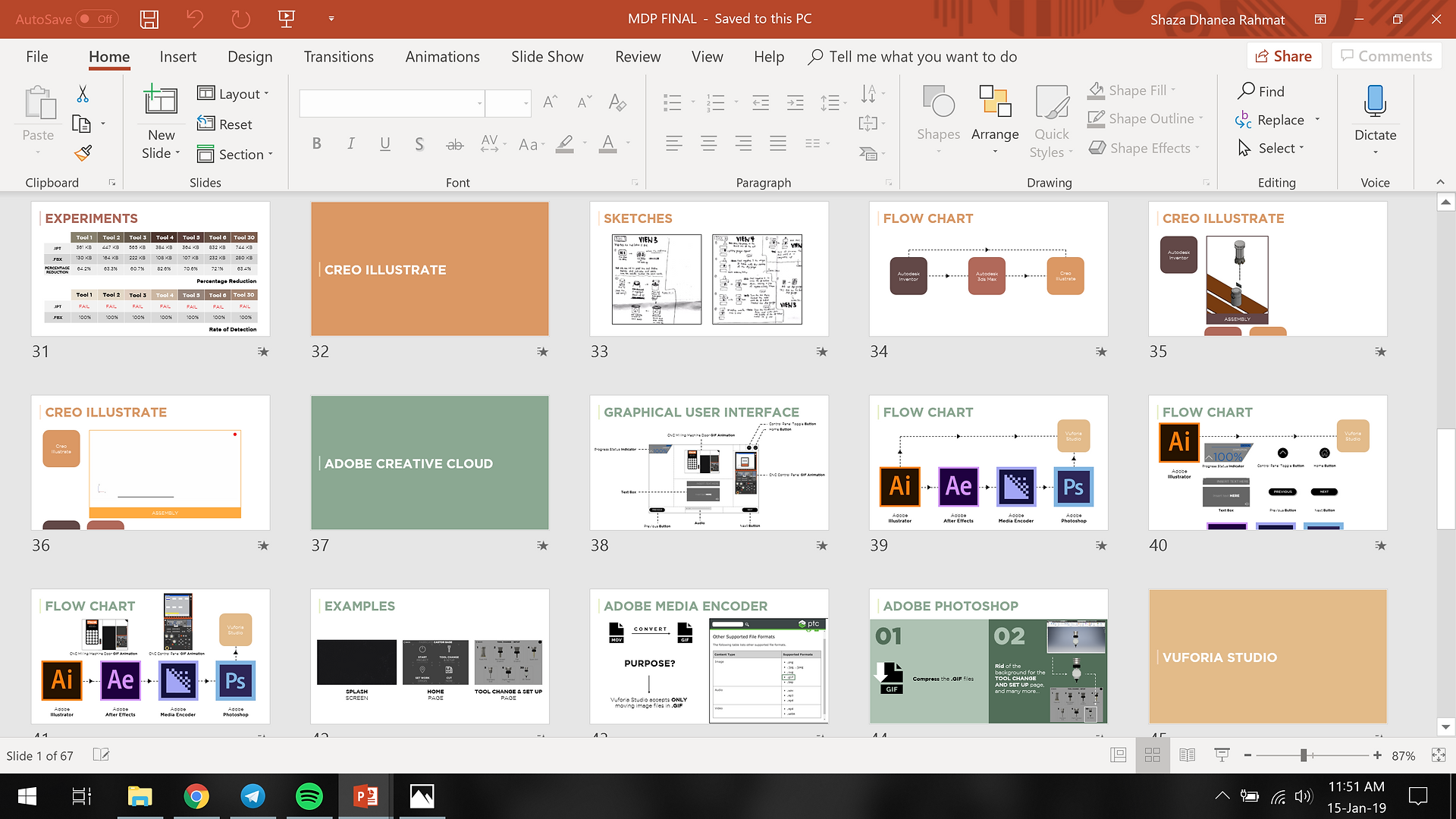This screenshot has height=819, width=1456.
Task: Start Slide Show from status bar icon
Action: click(x=1222, y=755)
